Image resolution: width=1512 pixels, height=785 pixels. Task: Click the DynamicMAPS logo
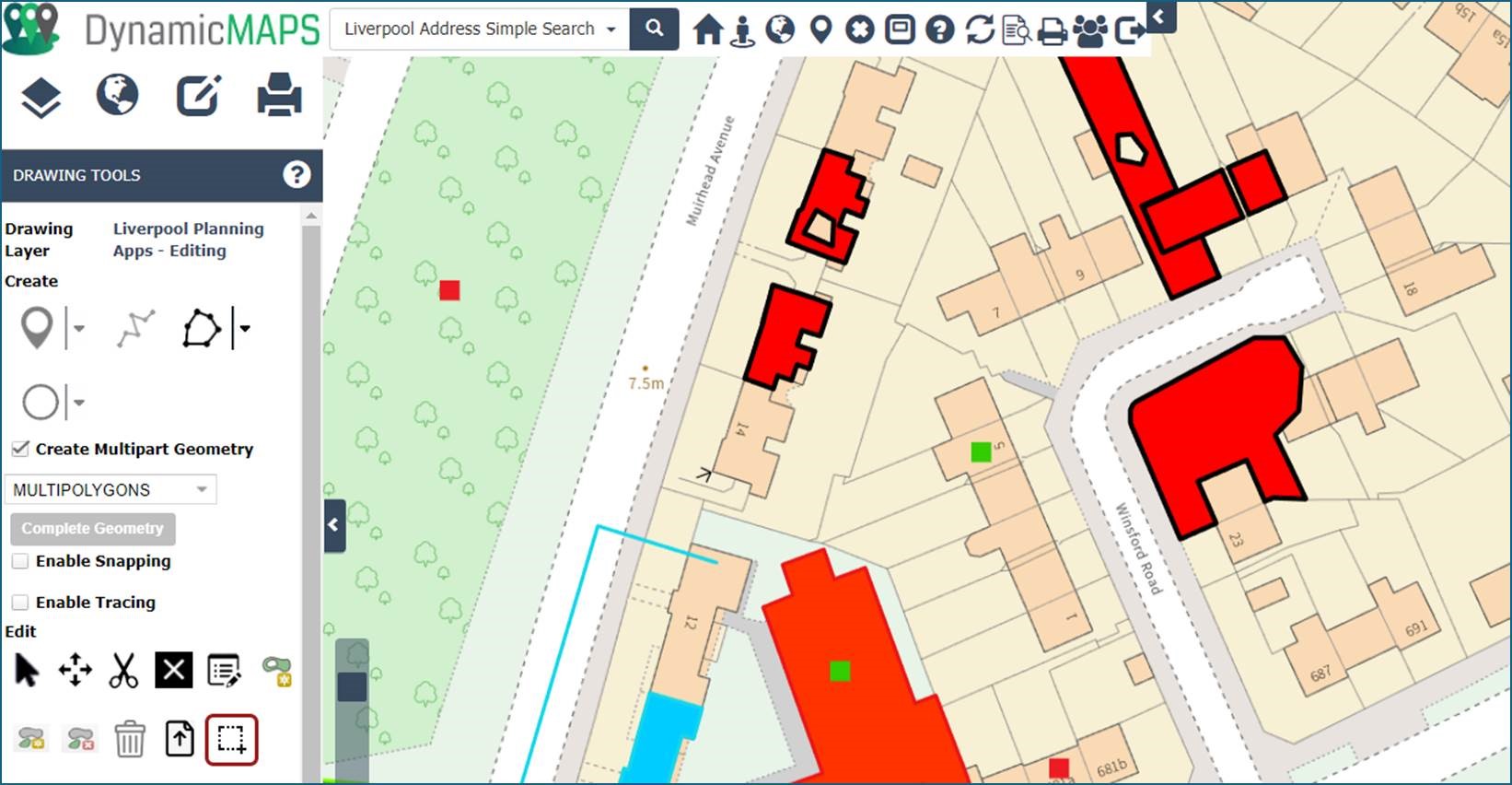(x=162, y=29)
